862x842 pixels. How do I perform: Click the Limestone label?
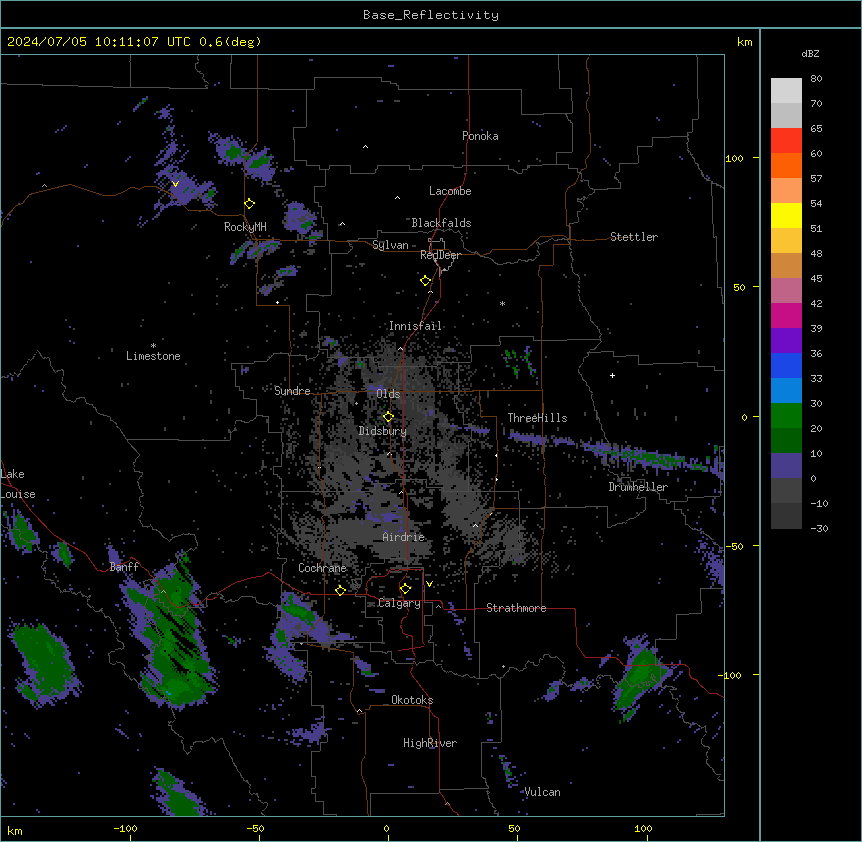coord(153,356)
